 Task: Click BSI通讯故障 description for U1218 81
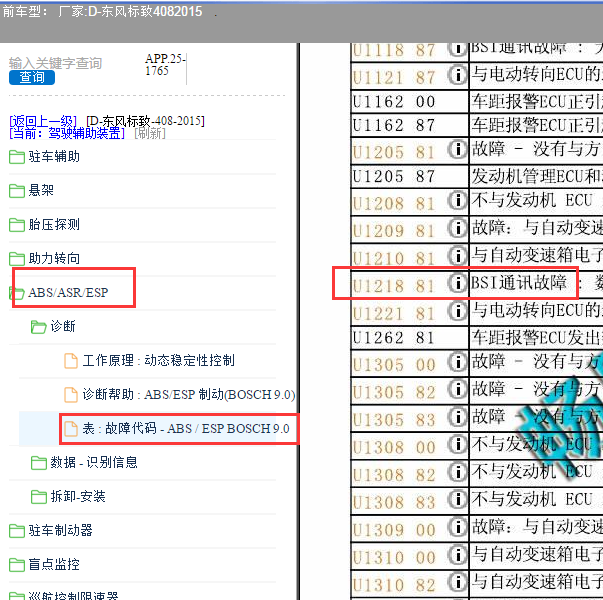(519, 283)
